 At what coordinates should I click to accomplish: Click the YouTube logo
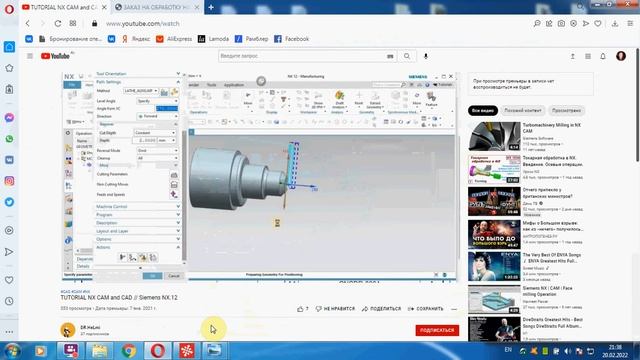click(x=55, y=56)
